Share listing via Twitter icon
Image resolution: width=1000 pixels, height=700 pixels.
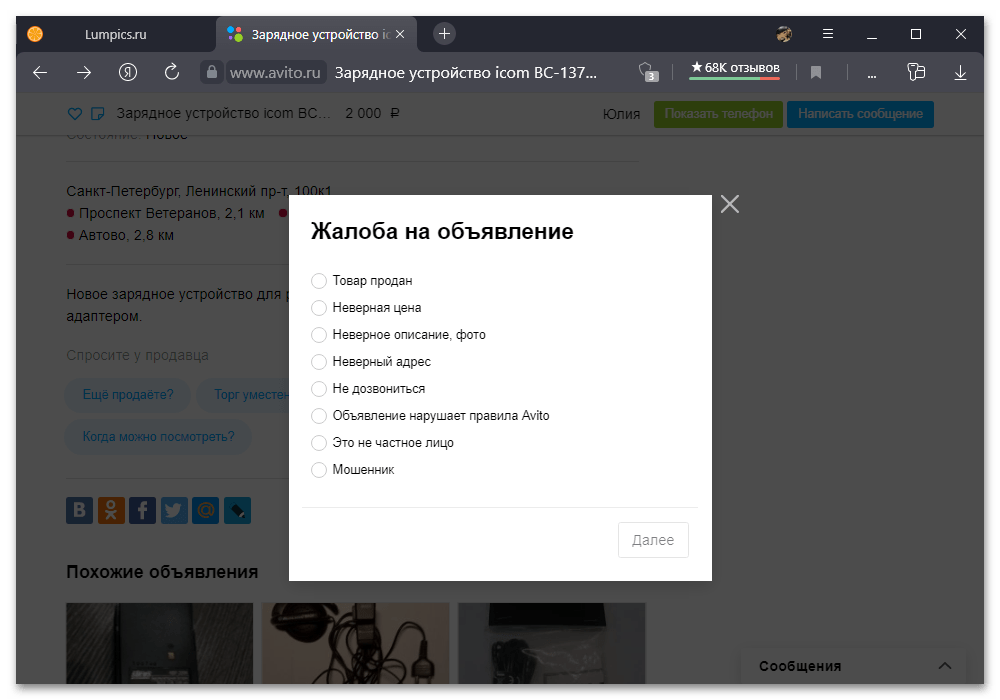[x=174, y=511]
